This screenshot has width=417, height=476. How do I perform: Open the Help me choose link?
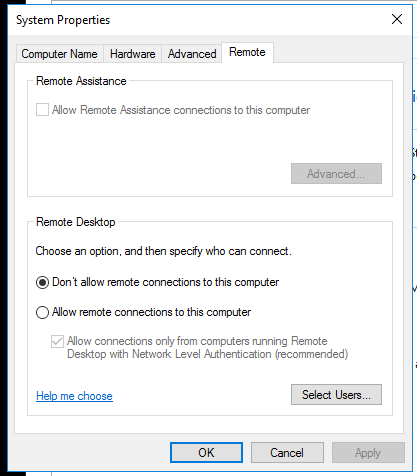pos(74,396)
